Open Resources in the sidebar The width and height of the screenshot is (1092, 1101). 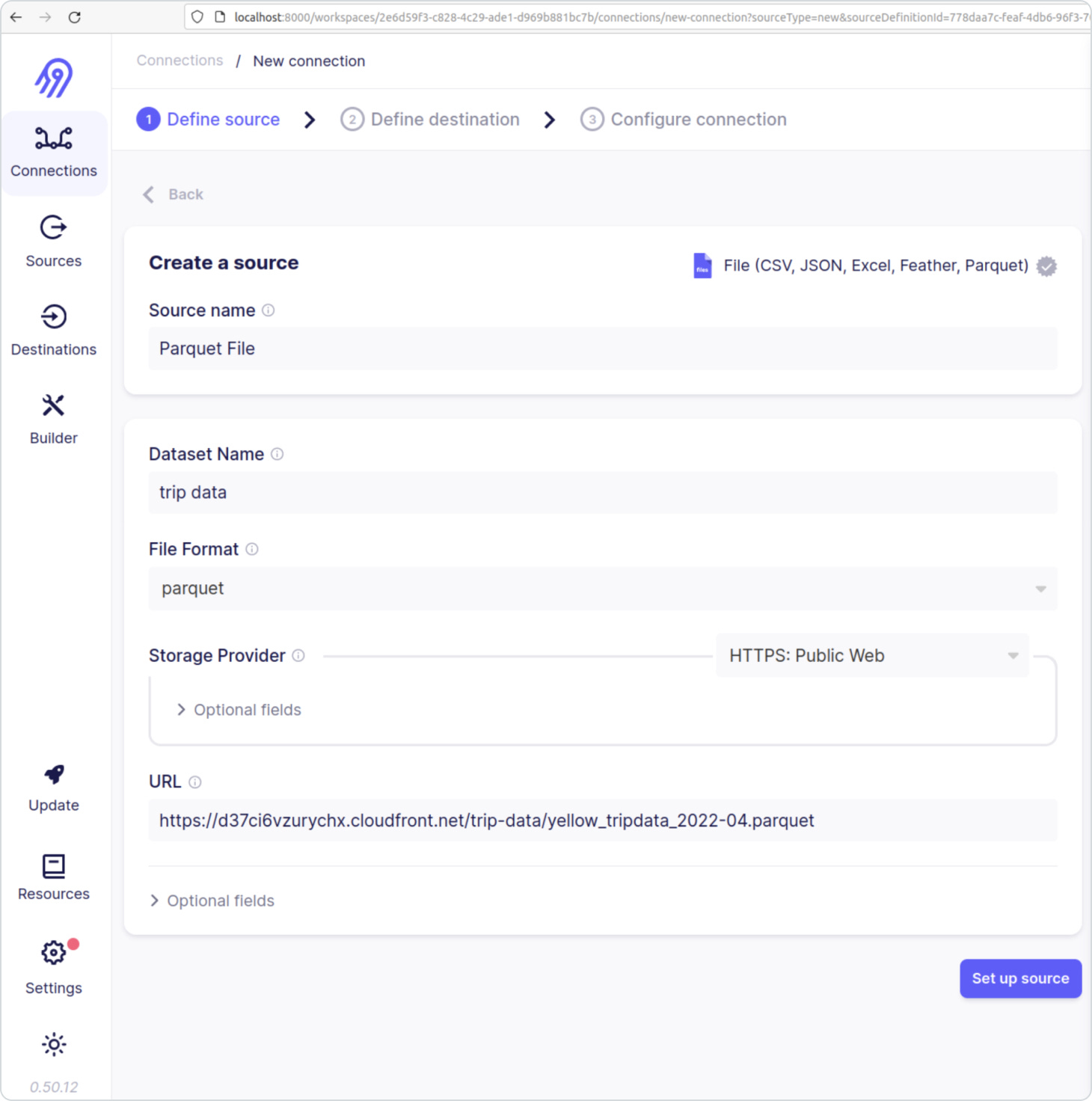pos(54,877)
